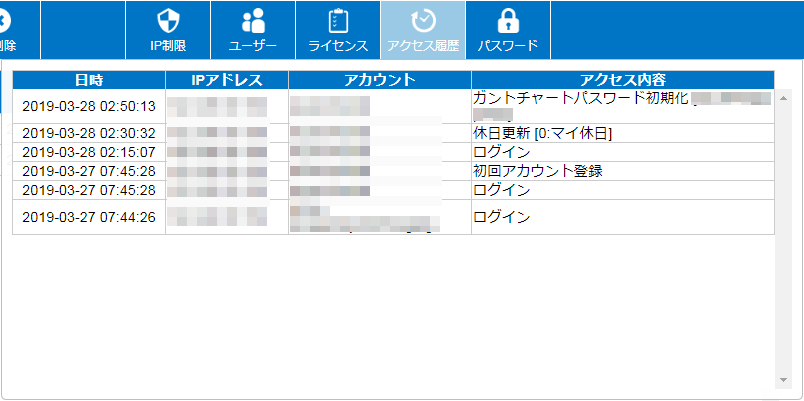Click the ガントチャートパスワード初期化 entry

(x=580, y=98)
